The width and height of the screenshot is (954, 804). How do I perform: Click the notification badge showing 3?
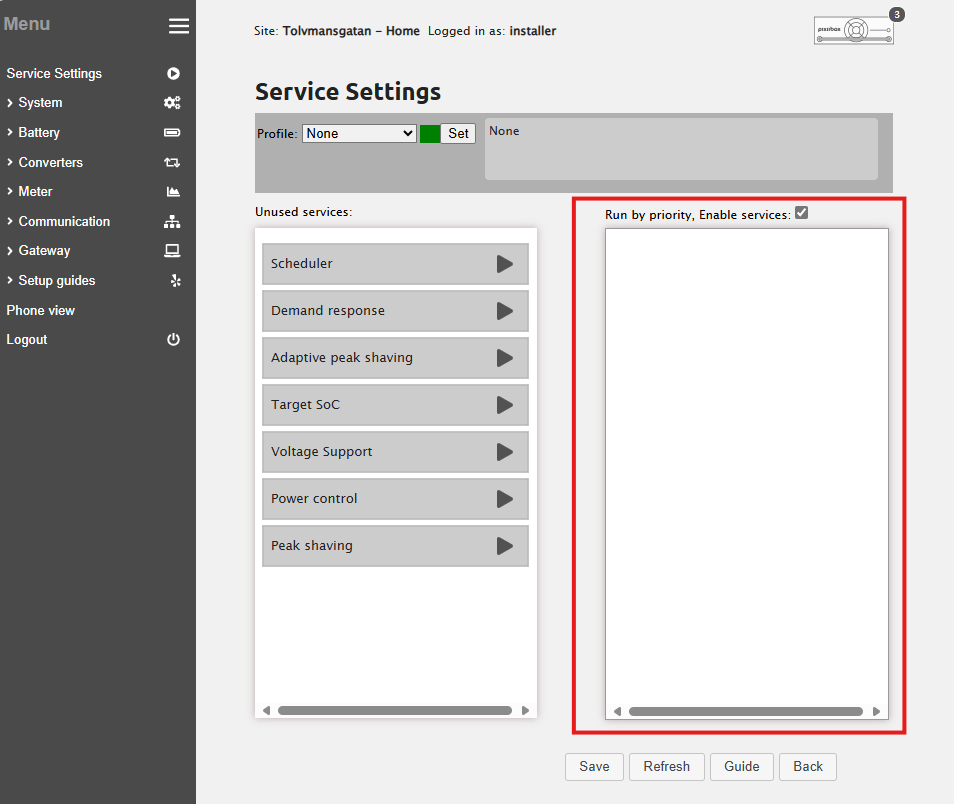[x=896, y=15]
